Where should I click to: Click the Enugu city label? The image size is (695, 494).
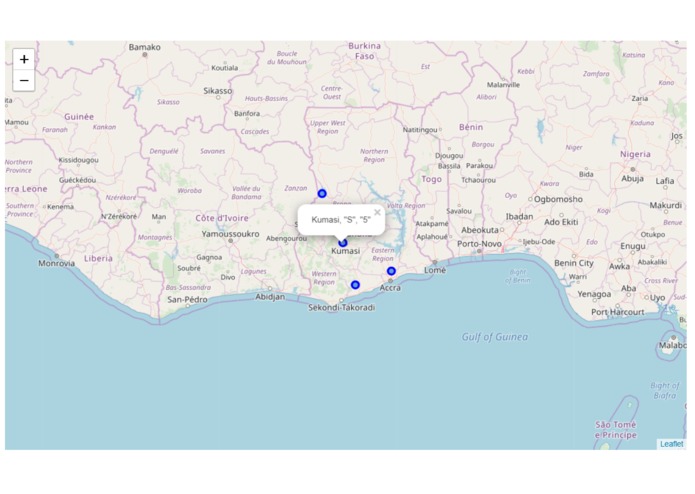tap(633, 246)
